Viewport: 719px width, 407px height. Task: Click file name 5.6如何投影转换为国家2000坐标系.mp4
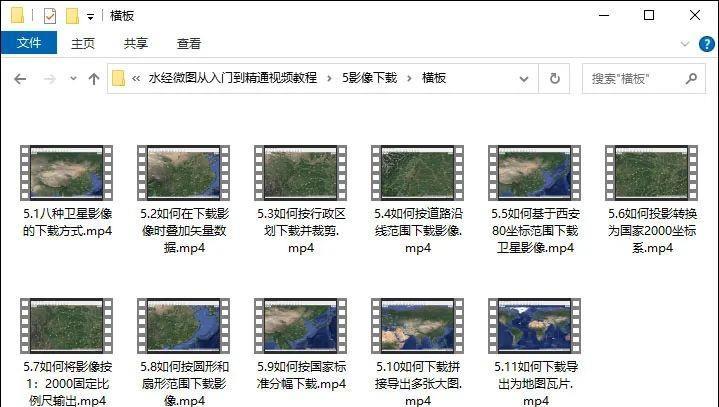[652, 231]
